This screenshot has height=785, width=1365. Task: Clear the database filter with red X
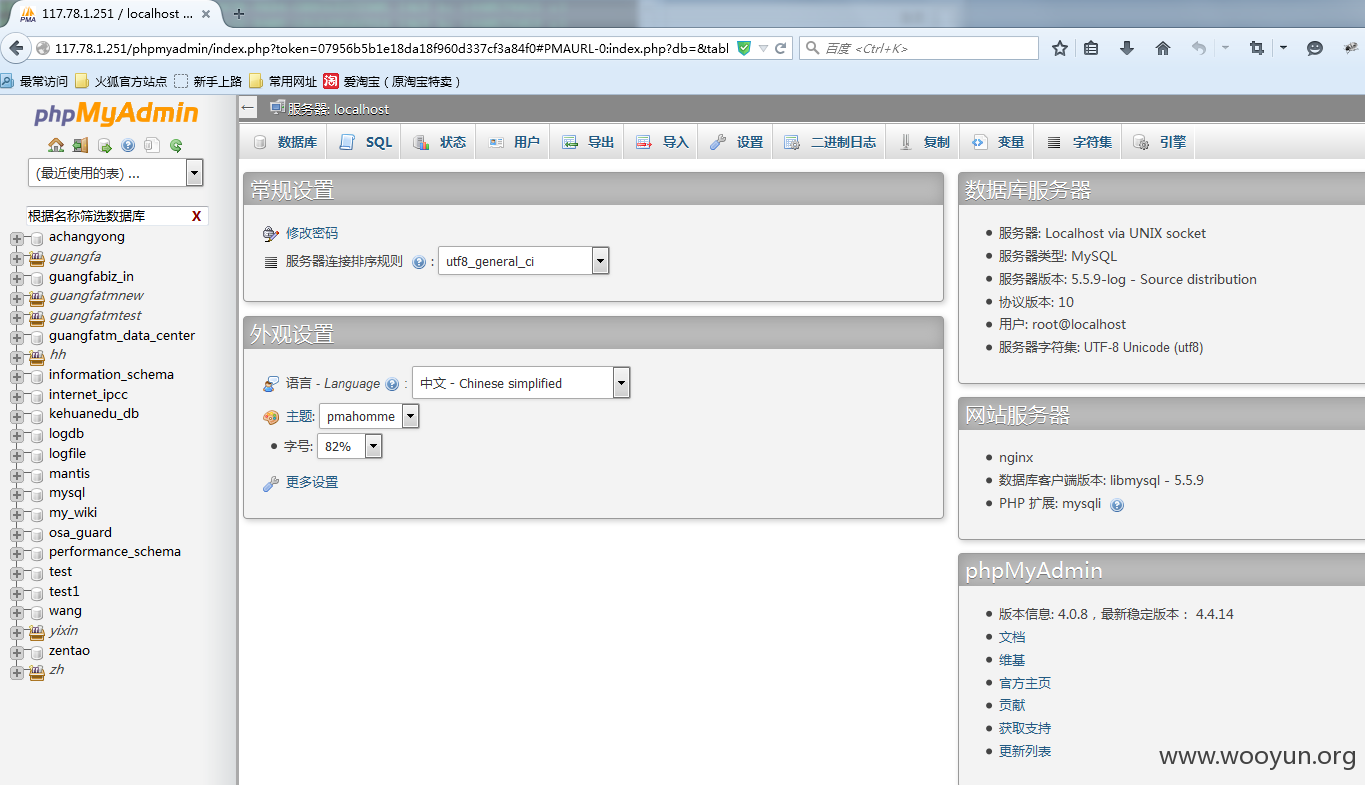pyautogui.click(x=196, y=216)
